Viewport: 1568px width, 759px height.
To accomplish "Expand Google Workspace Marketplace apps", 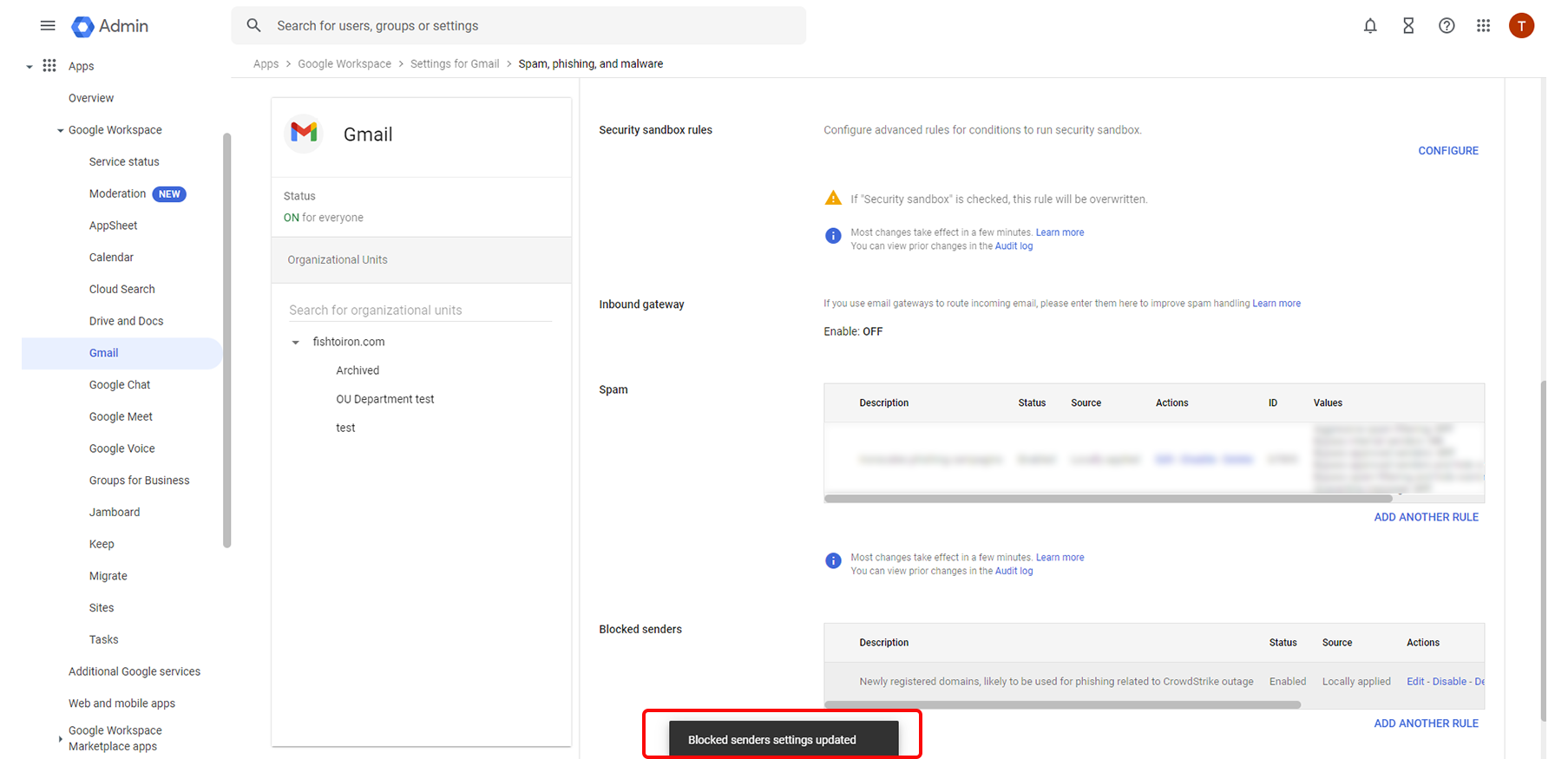I will (60, 739).
